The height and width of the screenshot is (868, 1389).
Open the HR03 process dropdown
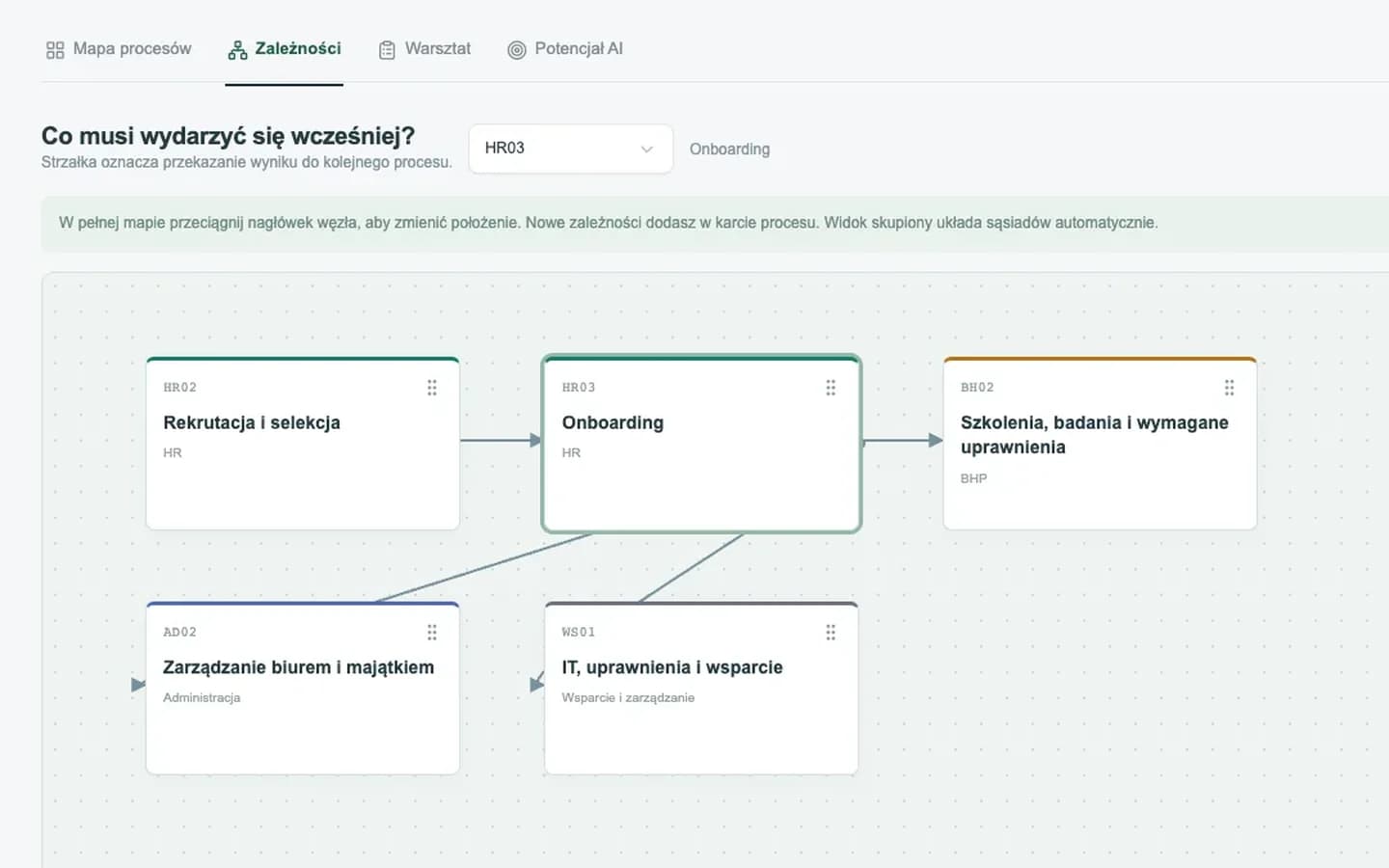[x=570, y=149]
